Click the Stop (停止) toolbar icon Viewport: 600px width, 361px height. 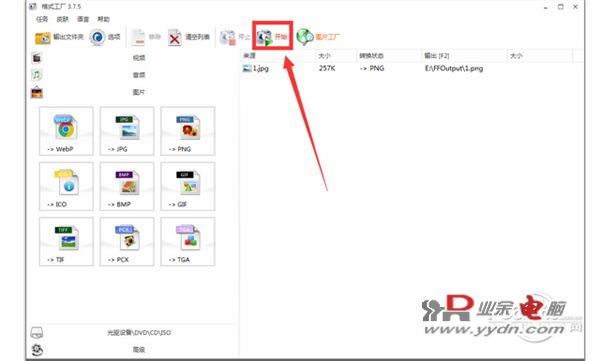click(228, 38)
